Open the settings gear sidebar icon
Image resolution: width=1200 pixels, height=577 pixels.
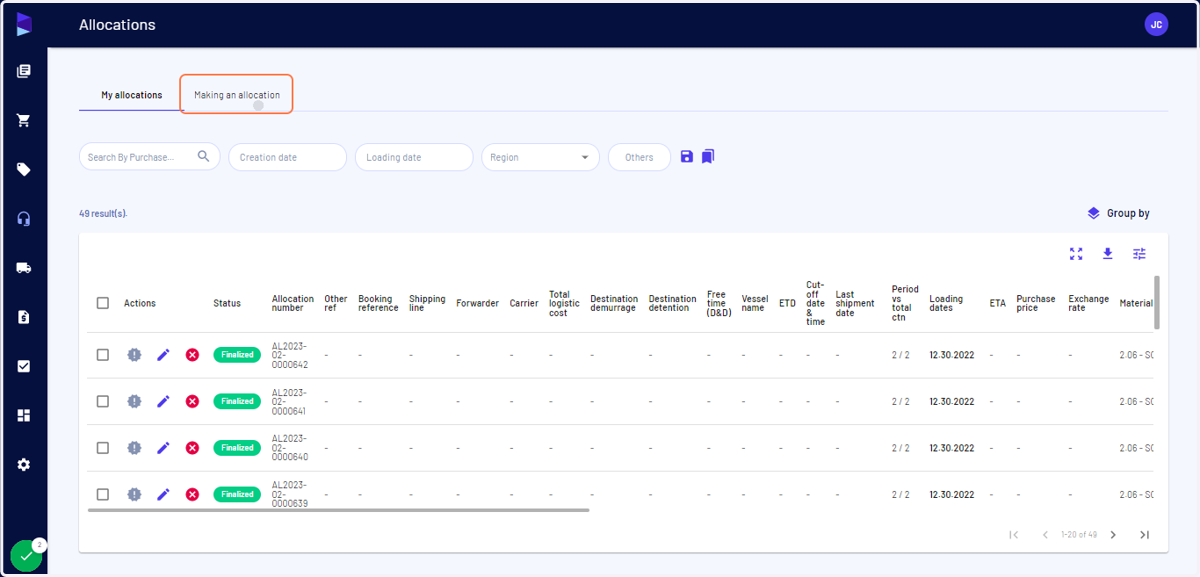[x=24, y=465]
